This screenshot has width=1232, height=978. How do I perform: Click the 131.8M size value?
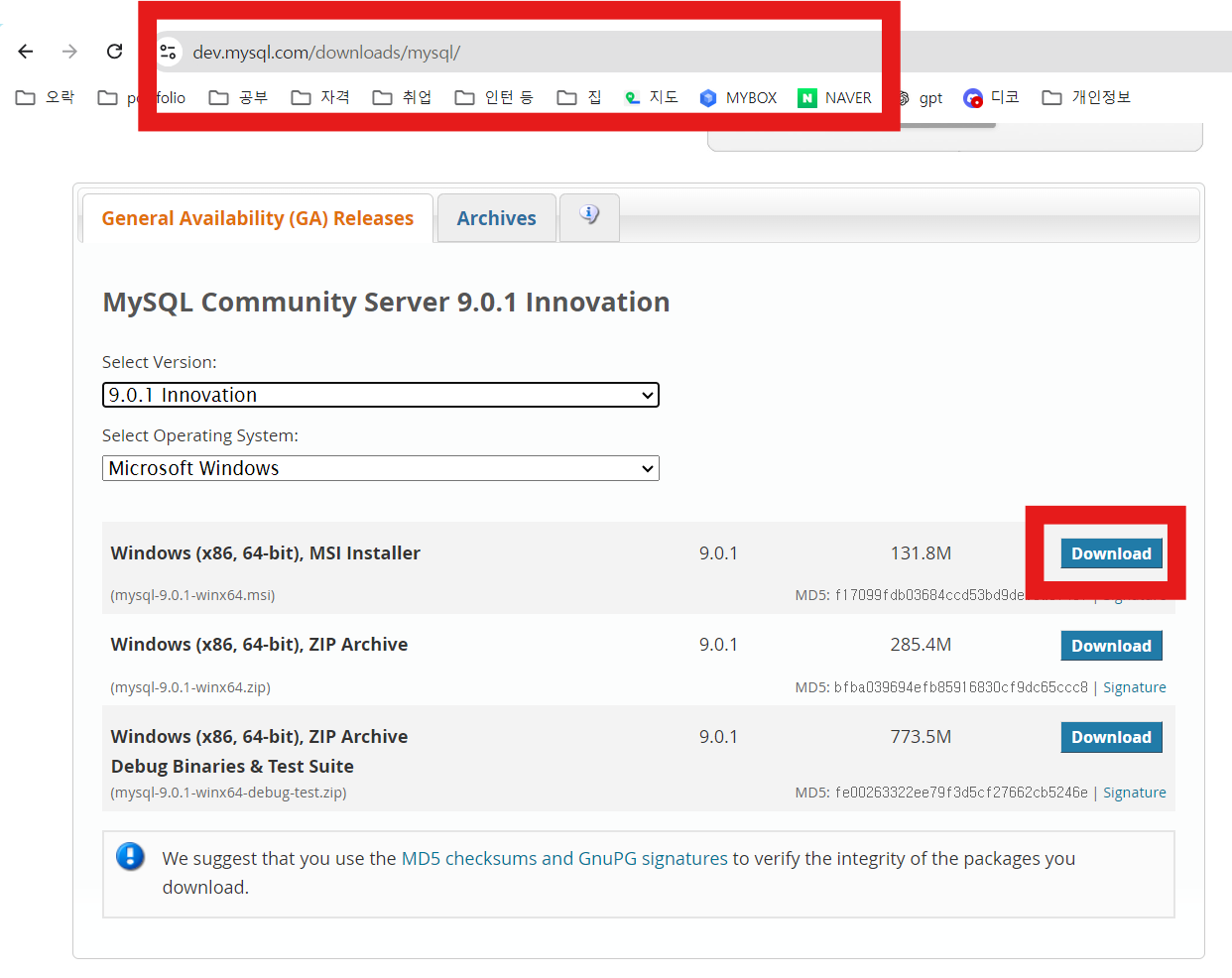[x=921, y=552]
